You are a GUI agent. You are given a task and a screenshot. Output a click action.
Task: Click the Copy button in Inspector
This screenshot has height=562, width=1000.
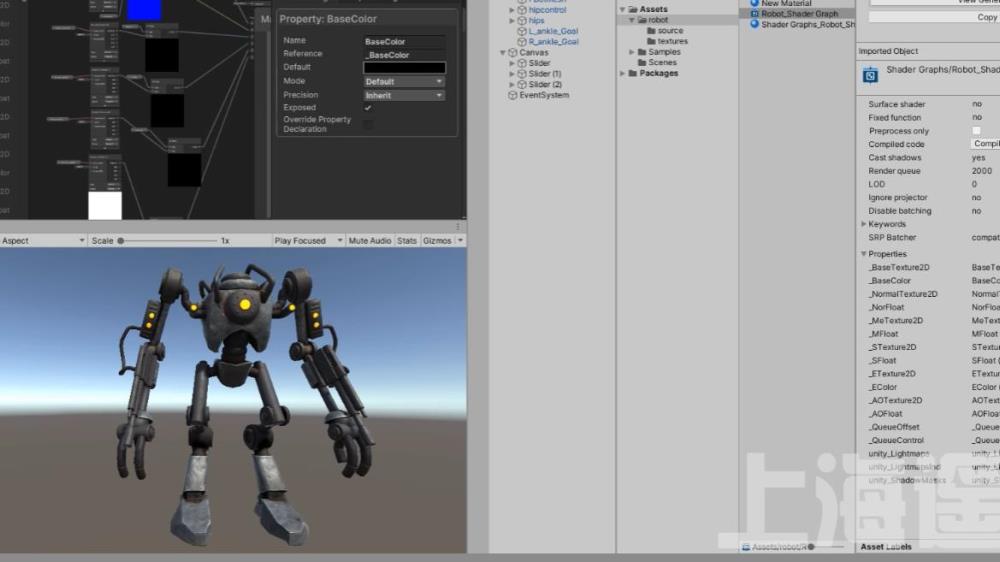(934, 17)
